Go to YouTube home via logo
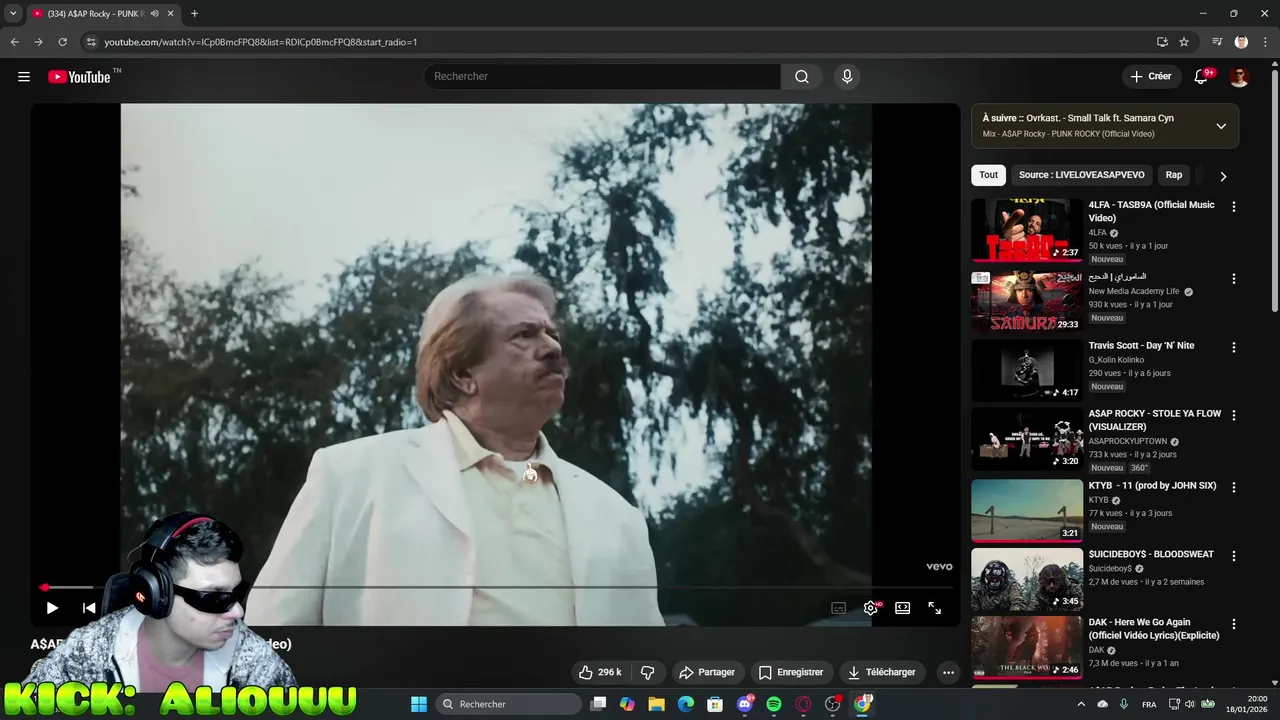The height and width of the screenshot is (720, 1280). tap(79, 77)
